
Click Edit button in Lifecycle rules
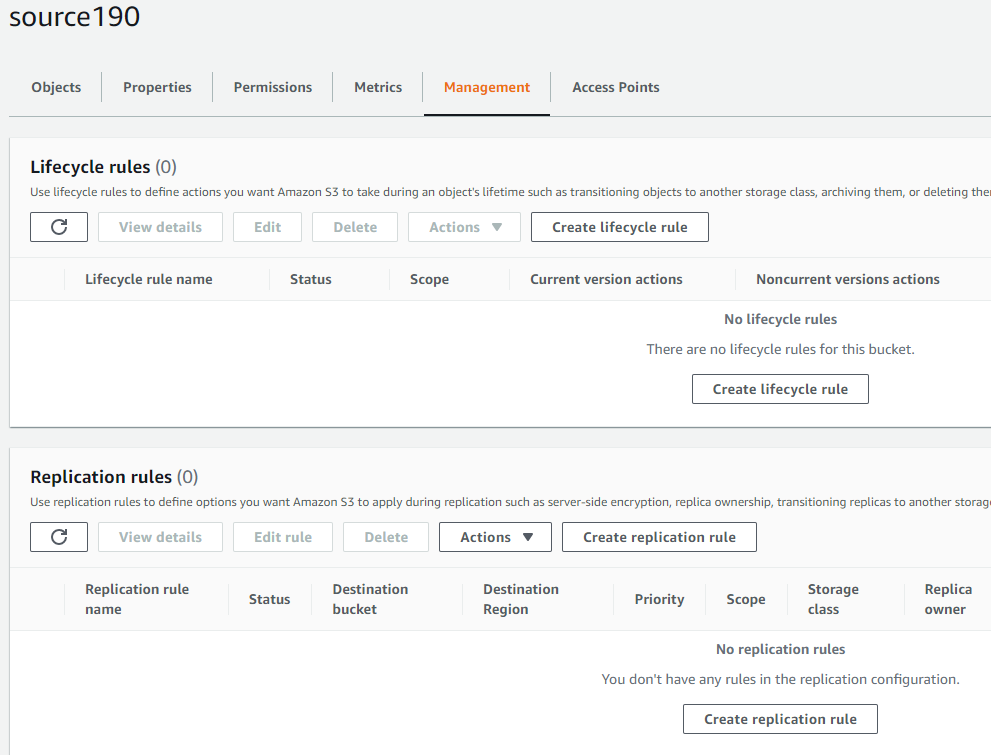point(267,227)
